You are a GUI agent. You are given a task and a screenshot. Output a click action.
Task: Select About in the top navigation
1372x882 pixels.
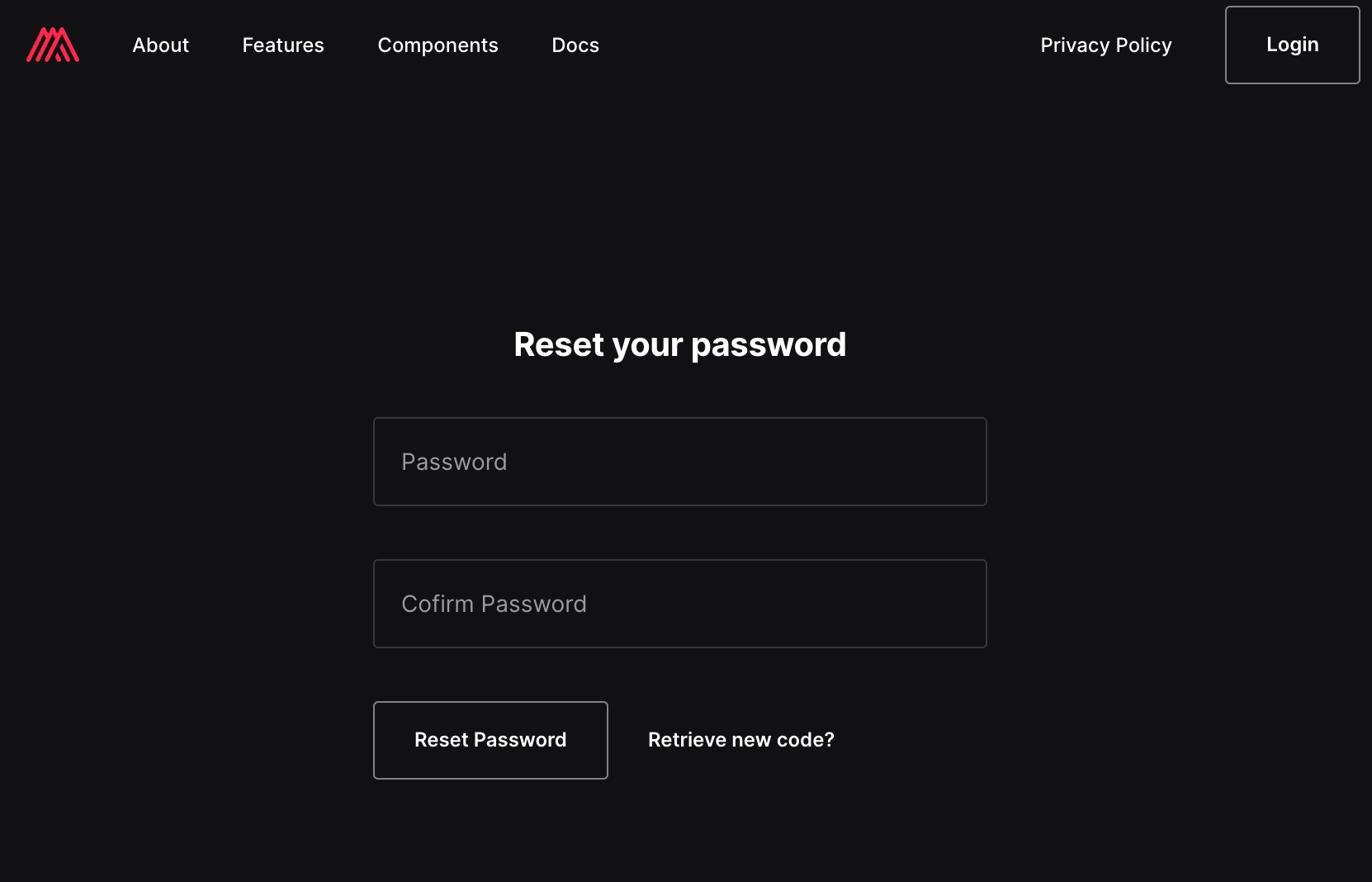pyautogui.click(x=160, y=45)
